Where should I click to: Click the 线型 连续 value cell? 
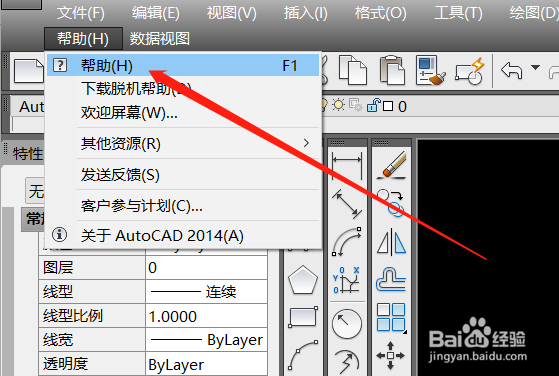pyautogui.click(x=207, y=292)
